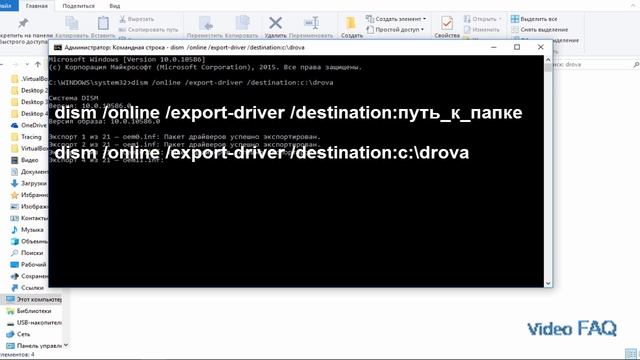640x360 pixels.
Task: Click sidebar scroll-down chevron near Панель управления
Action: (66, 345)
